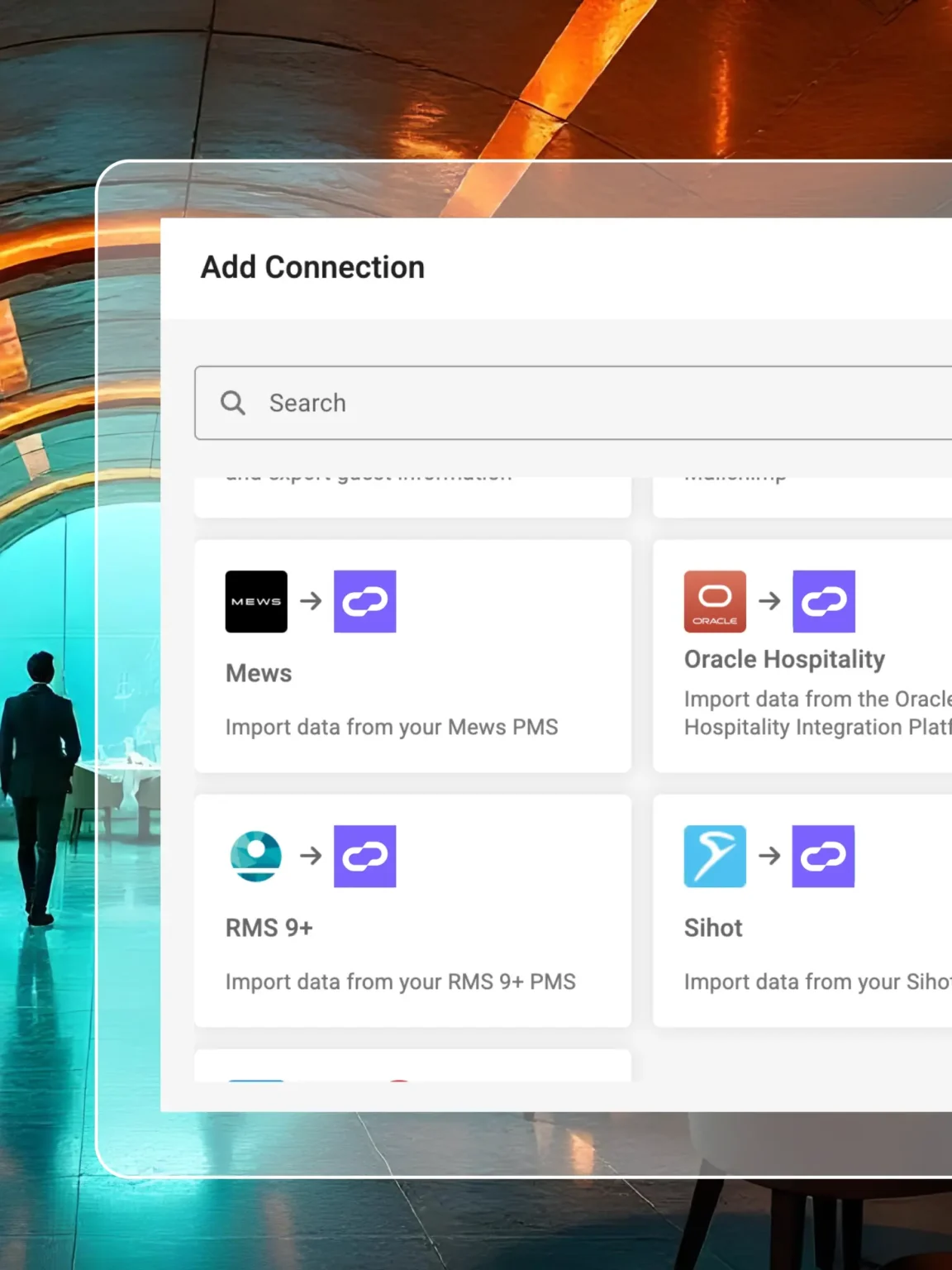Click "Import data from your Mews PMS" text
The height and width of the screenshot is (1270, 952).
(392, 727)
